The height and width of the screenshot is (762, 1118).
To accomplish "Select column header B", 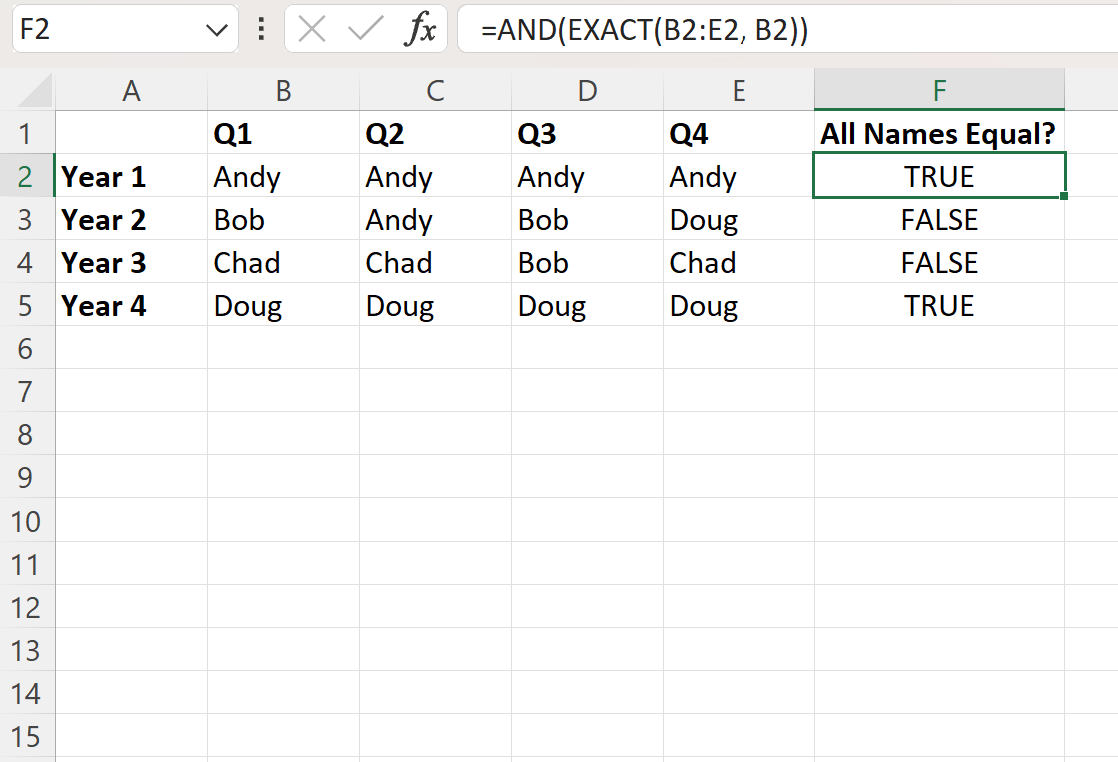I will 283,90.
